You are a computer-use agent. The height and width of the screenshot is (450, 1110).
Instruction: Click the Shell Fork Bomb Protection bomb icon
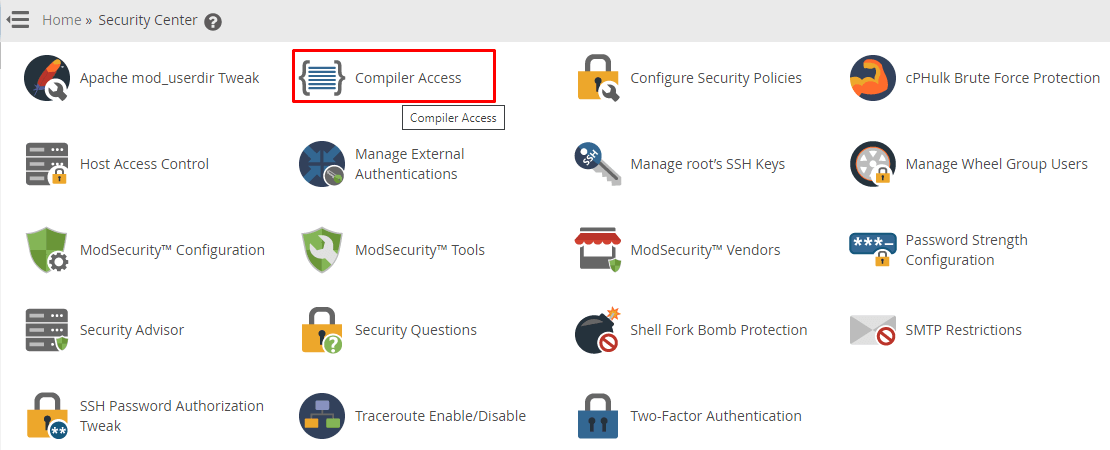click(597, 330)
